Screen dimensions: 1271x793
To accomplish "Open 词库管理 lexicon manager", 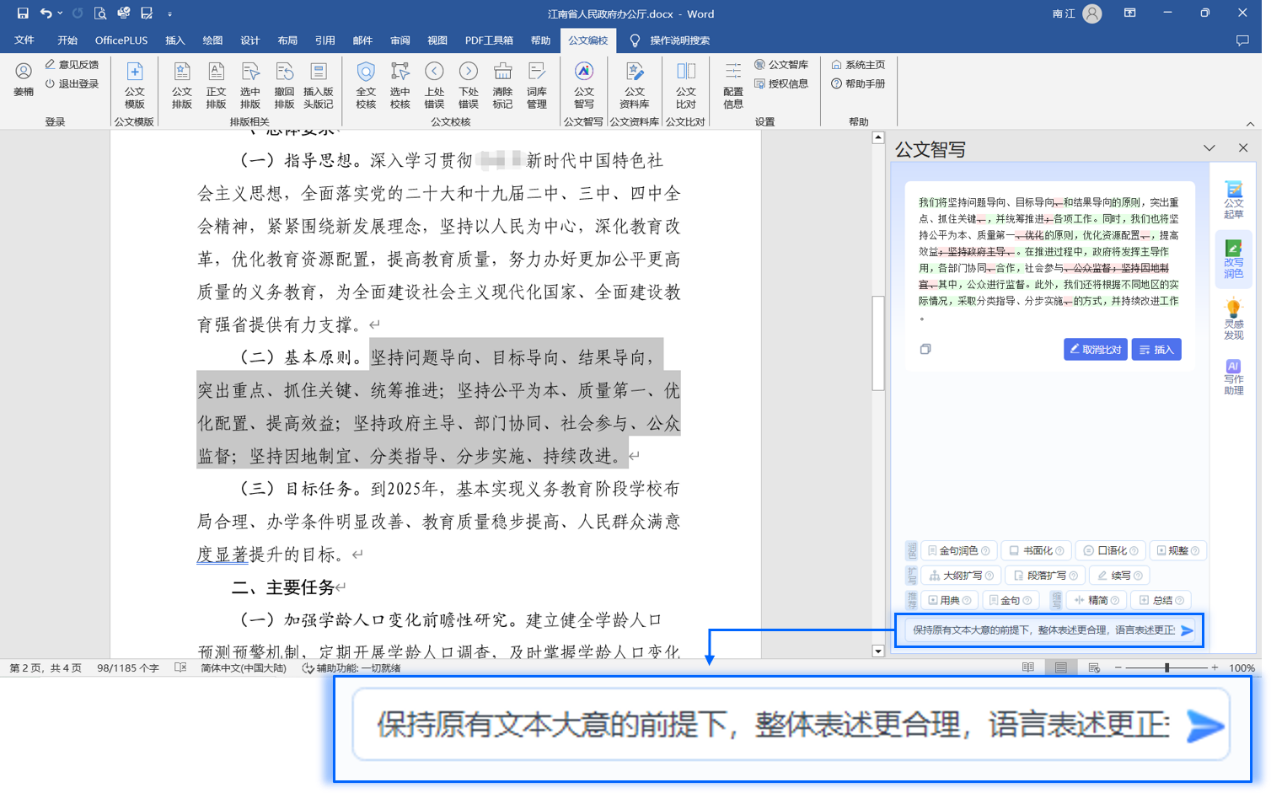I will click(x=537, y=84).
